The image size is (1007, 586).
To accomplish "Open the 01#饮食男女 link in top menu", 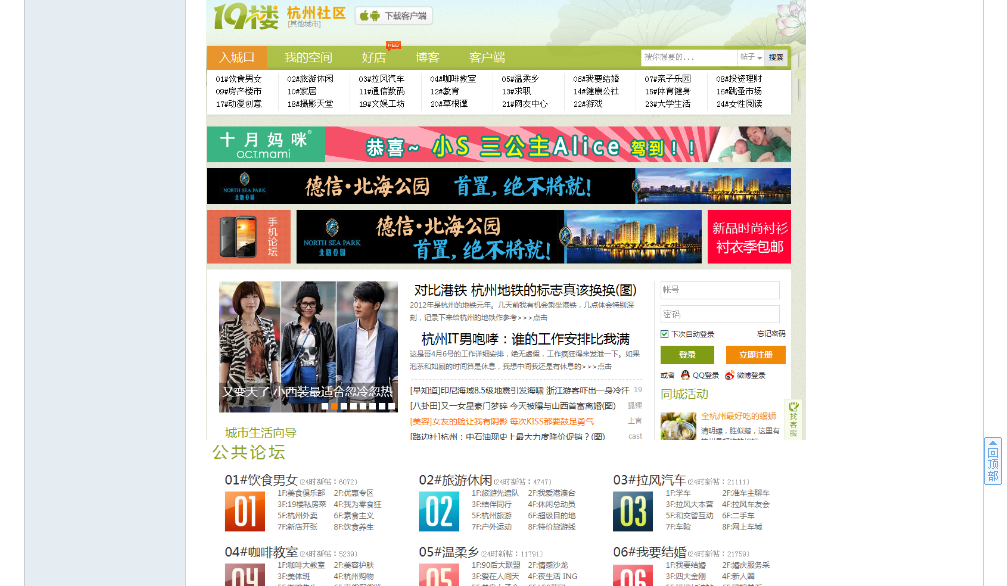I will [239, 79].
